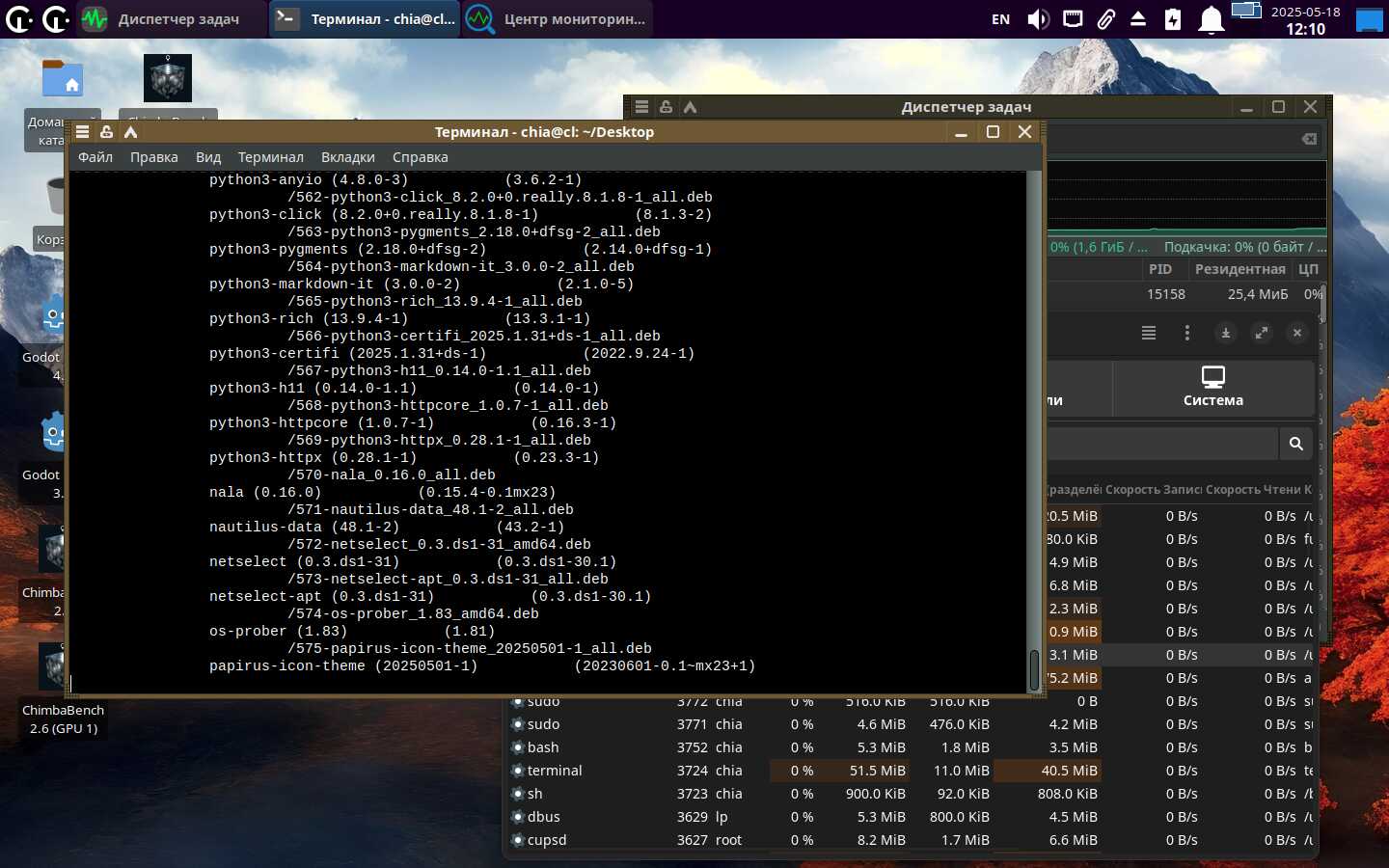Open the clipboard paperclip tray icon

(x=1106, y=19)
